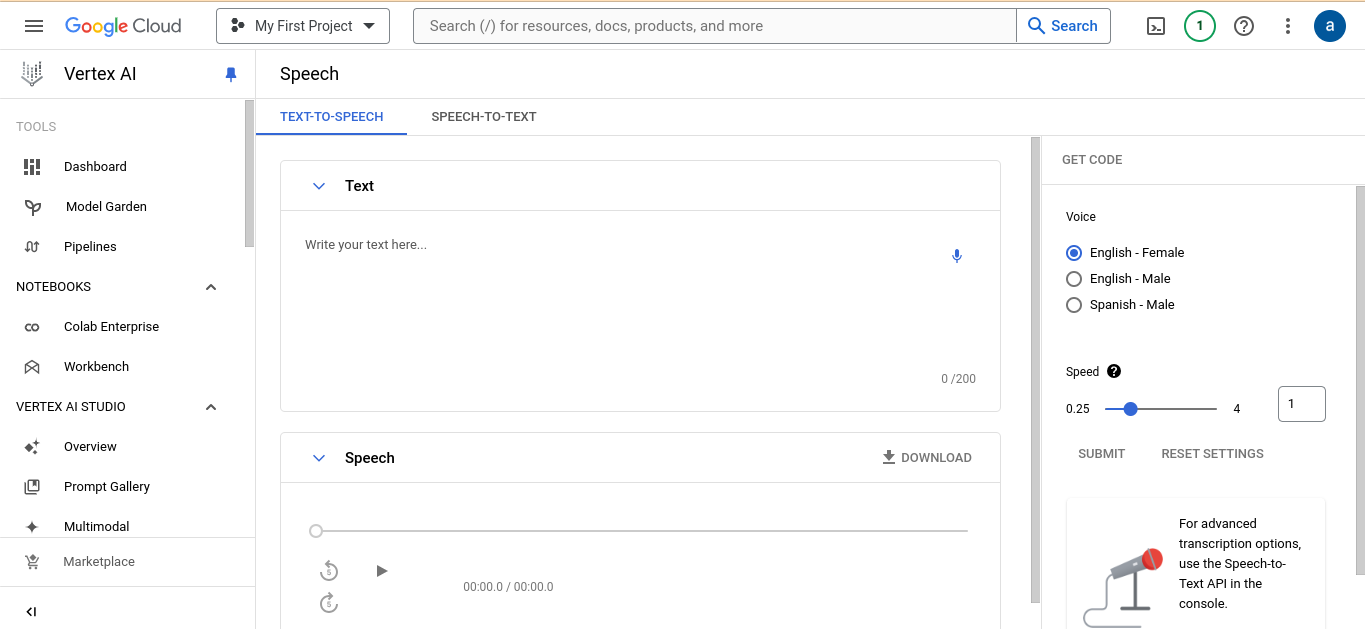Collapse the sidebar with arrow icon
Screen dimensions: 1365x629
(32, 612)
